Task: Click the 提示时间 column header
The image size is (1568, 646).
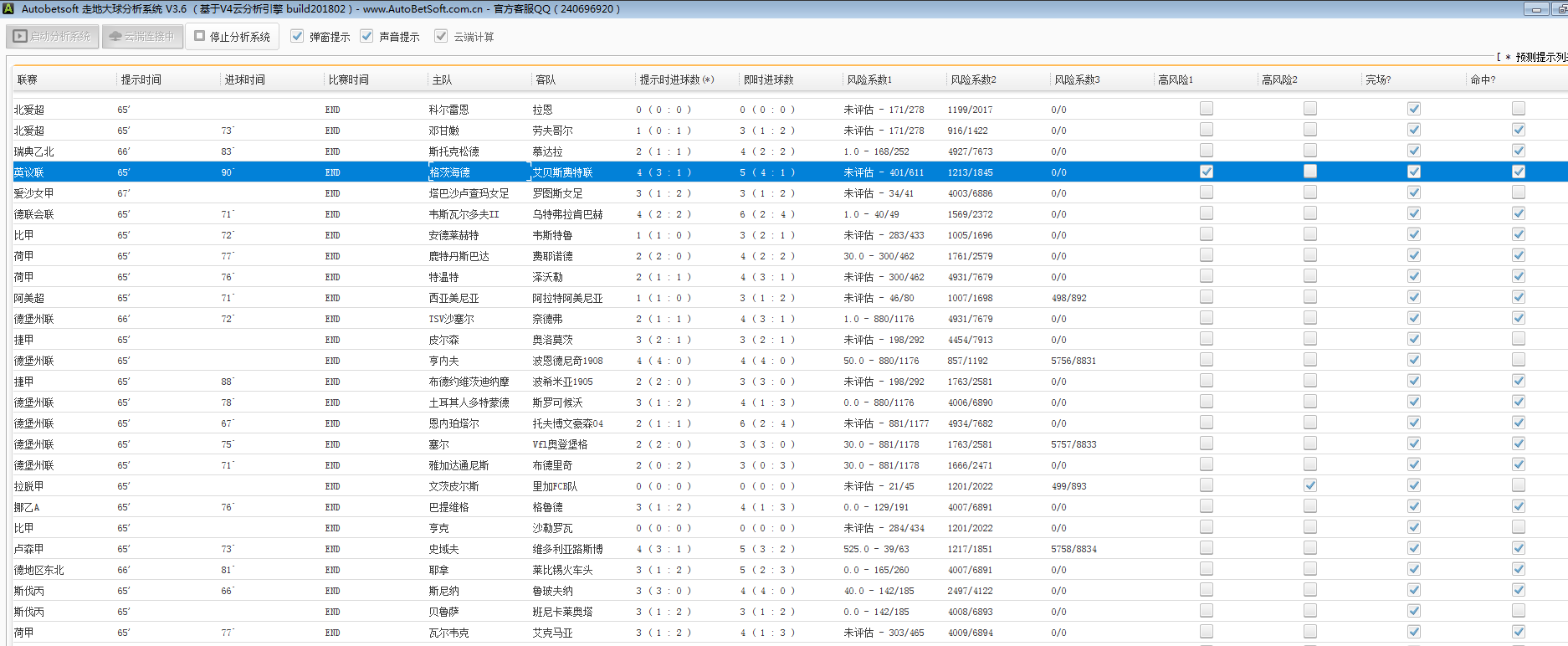Action: pos(141,79)
